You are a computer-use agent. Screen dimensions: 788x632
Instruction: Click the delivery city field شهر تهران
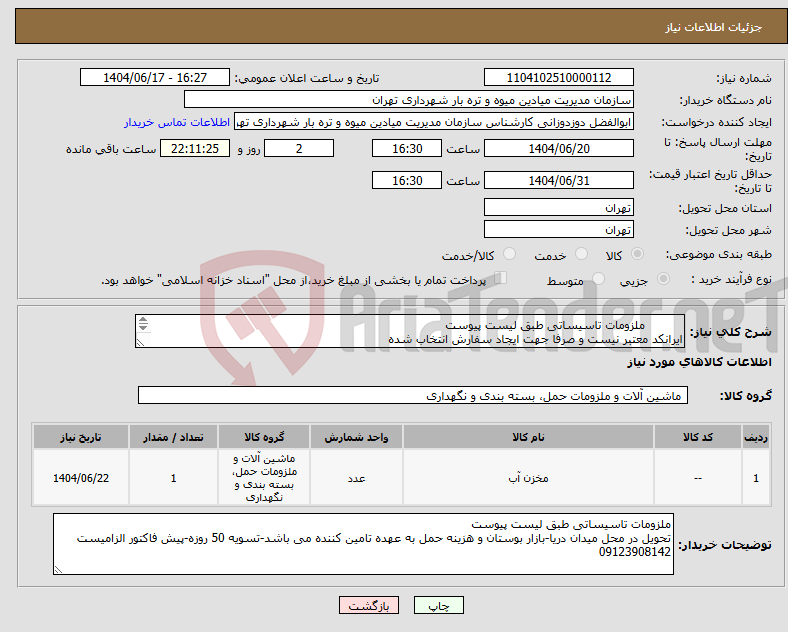[558, 230]
